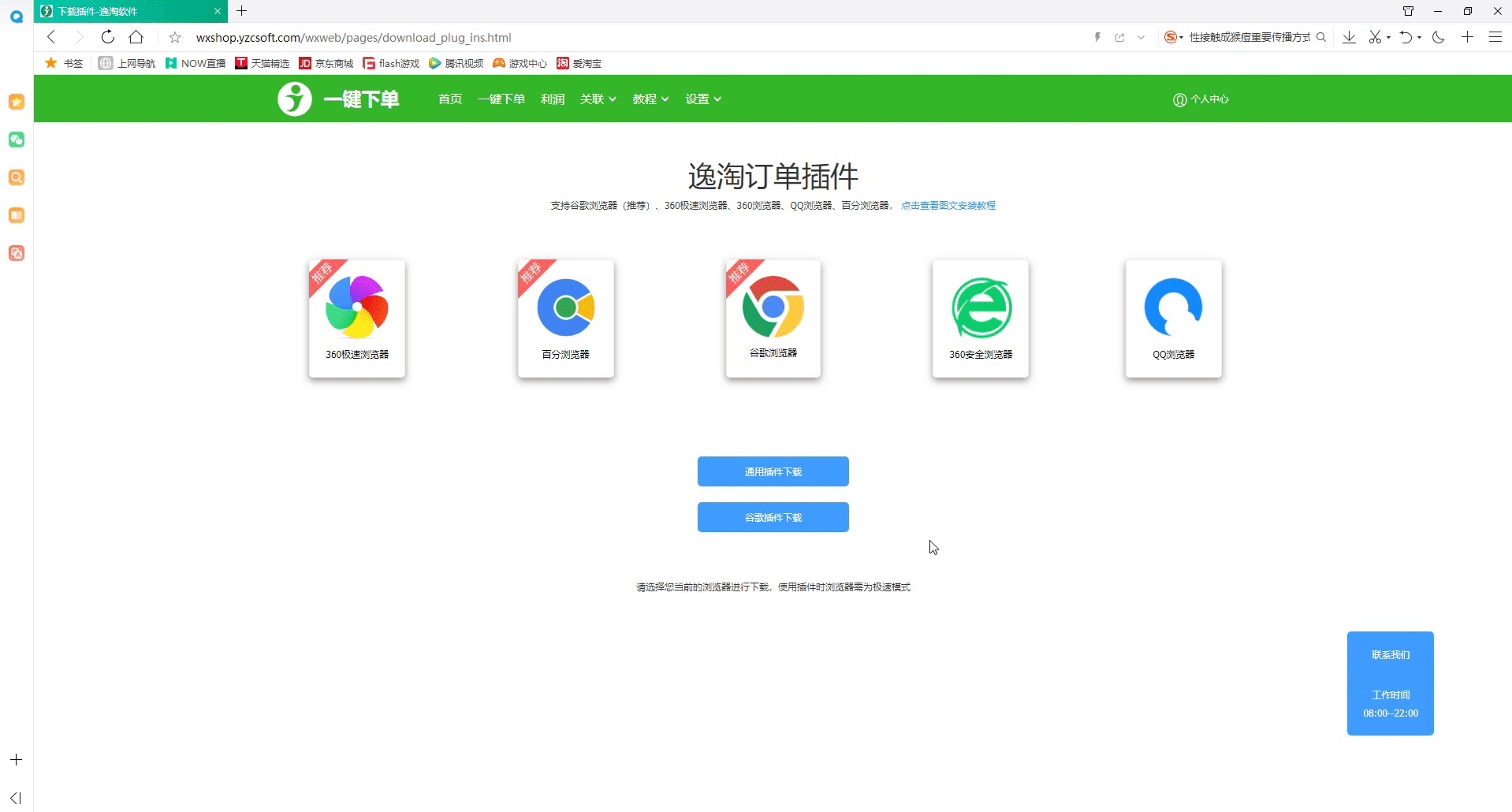
Task: Open the 利润 nav item
Action: click(x=553, y=99)
